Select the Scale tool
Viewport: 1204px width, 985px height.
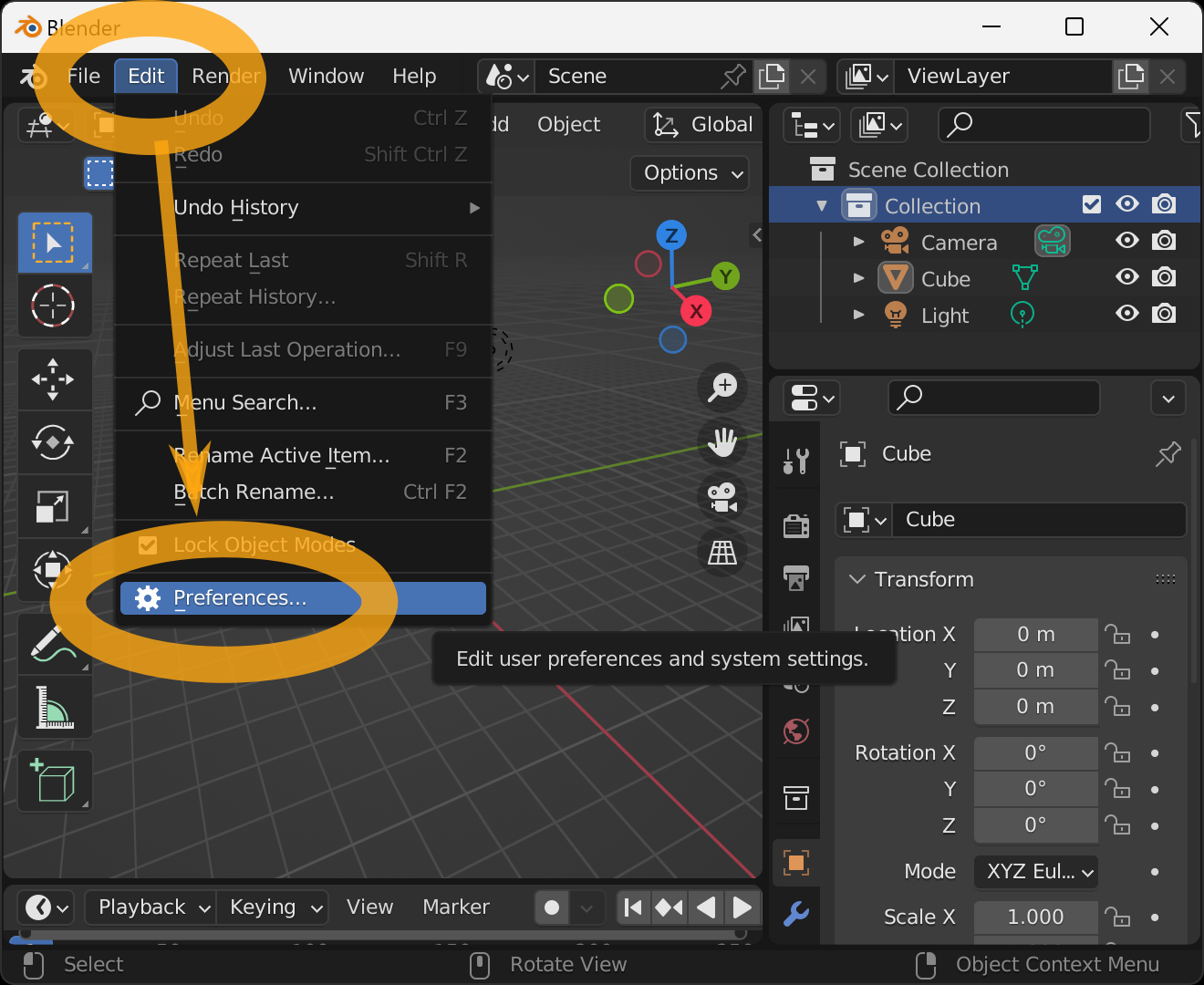(54, 506)
